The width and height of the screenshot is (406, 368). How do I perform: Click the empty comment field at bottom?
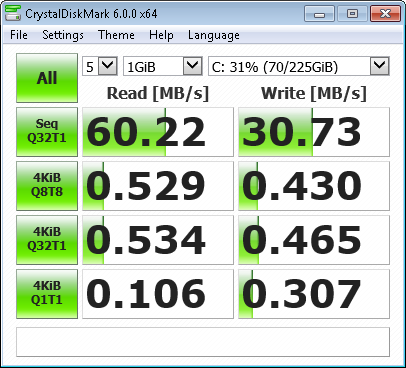pos(203,342)
